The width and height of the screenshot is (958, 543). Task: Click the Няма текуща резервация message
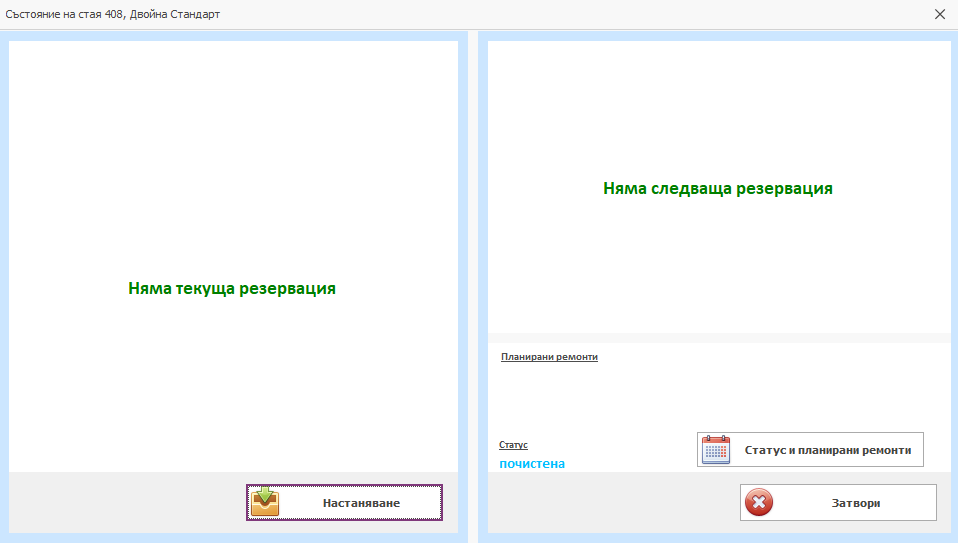[x=232, y=288]
